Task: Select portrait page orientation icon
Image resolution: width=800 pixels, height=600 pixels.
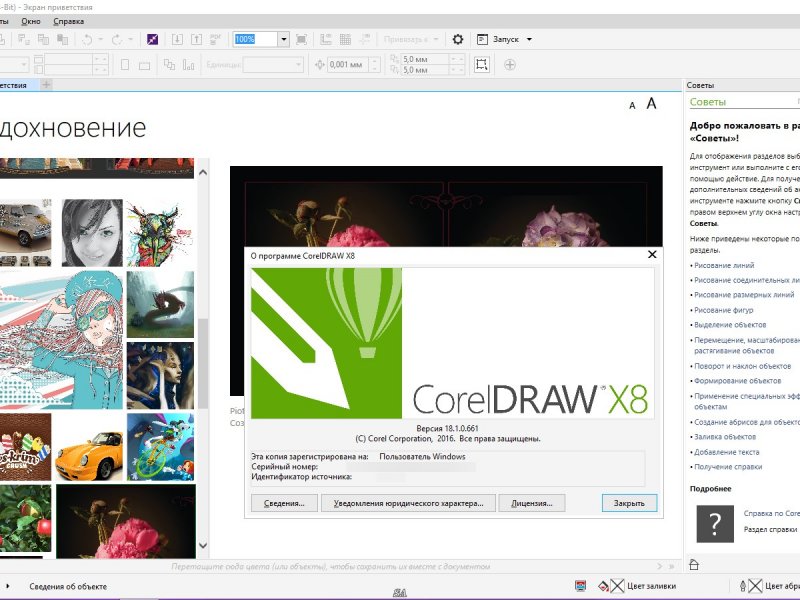Action: [x=124, y=65]
